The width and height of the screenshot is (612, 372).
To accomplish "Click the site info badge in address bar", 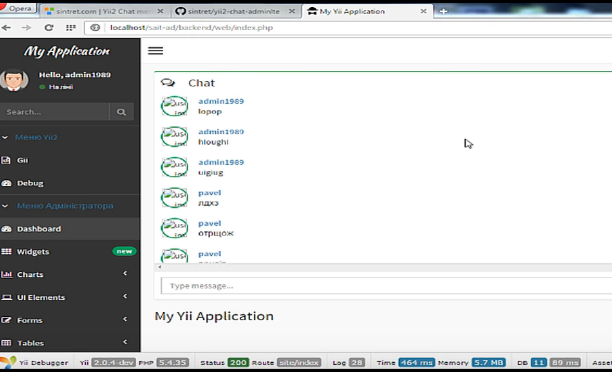I will tap(95, 28).
